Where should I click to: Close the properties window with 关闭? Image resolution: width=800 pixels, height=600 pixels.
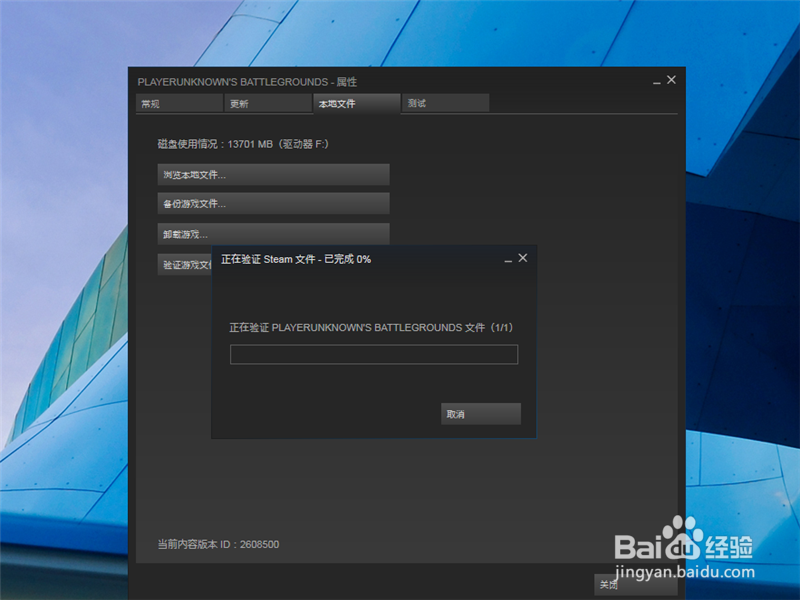pos(636,585)
